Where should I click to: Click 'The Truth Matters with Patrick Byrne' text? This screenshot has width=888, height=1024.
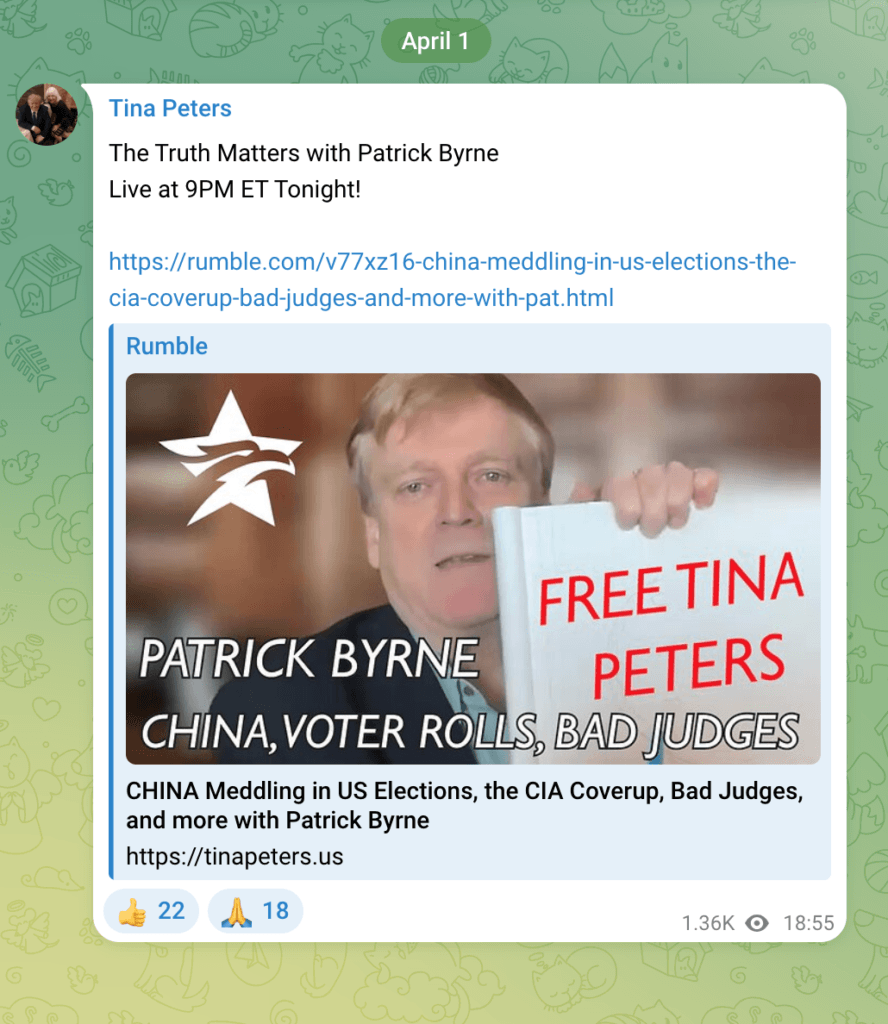coord(304,153)
